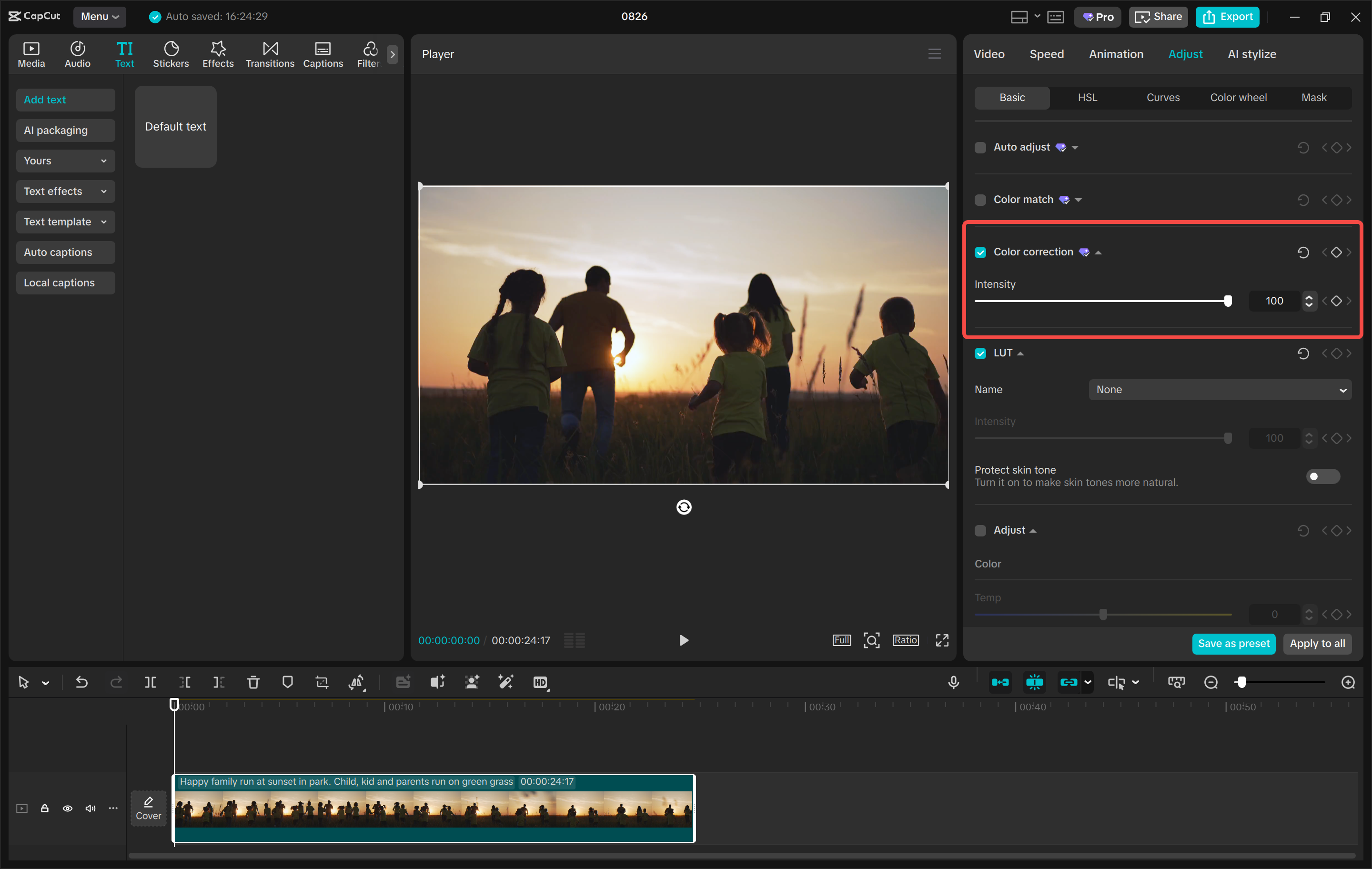Open the Media panel
Image resolution: width=1372 pixels, height=869 pixels.
pos(31,54)
